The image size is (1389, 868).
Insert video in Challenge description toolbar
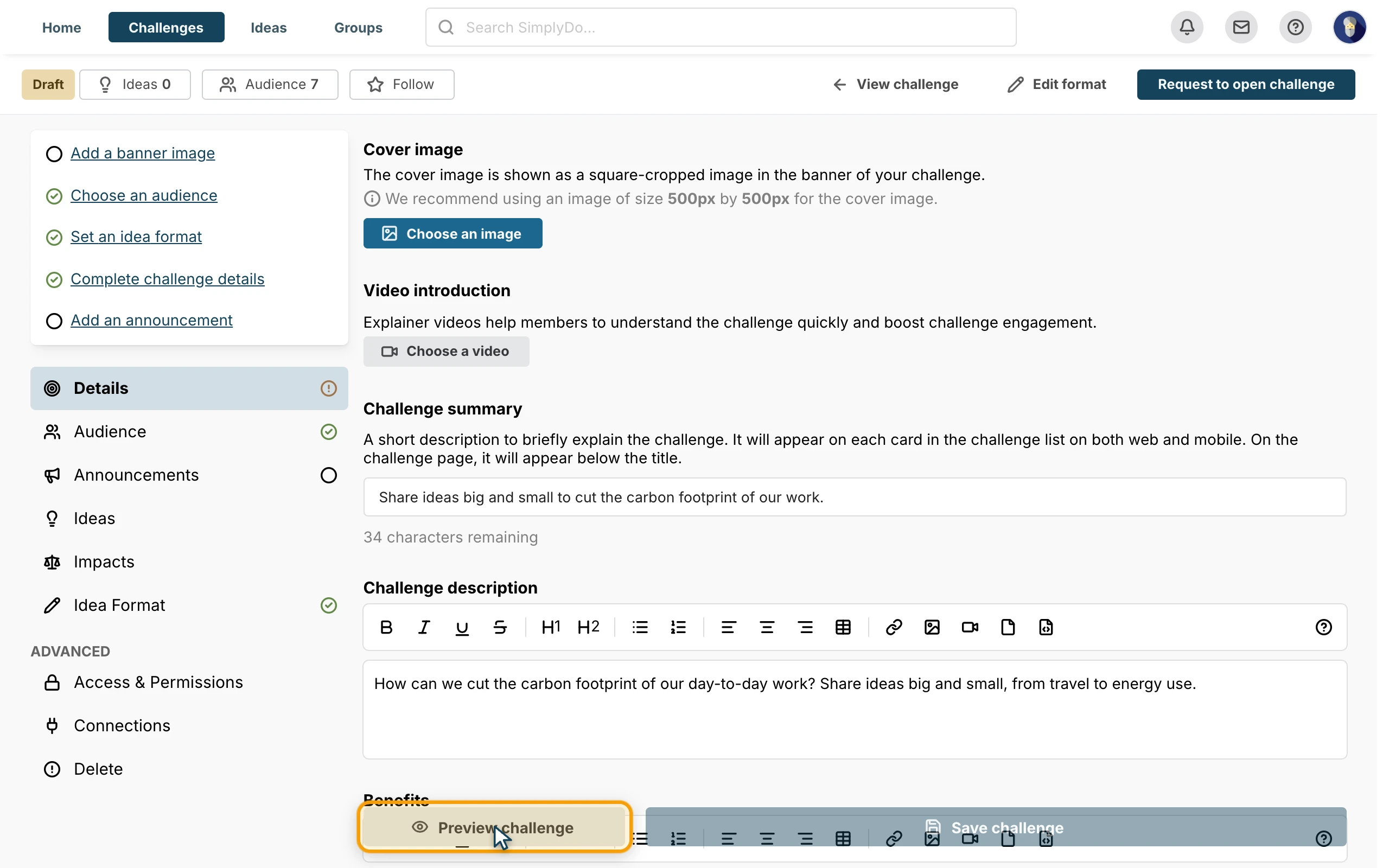click(x=970, y=627)
